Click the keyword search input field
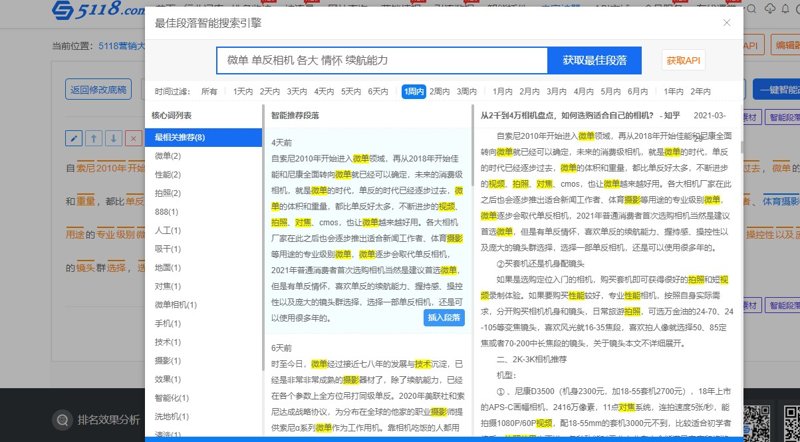This screenshot has width=800, height=442. [x=382, y=60]
